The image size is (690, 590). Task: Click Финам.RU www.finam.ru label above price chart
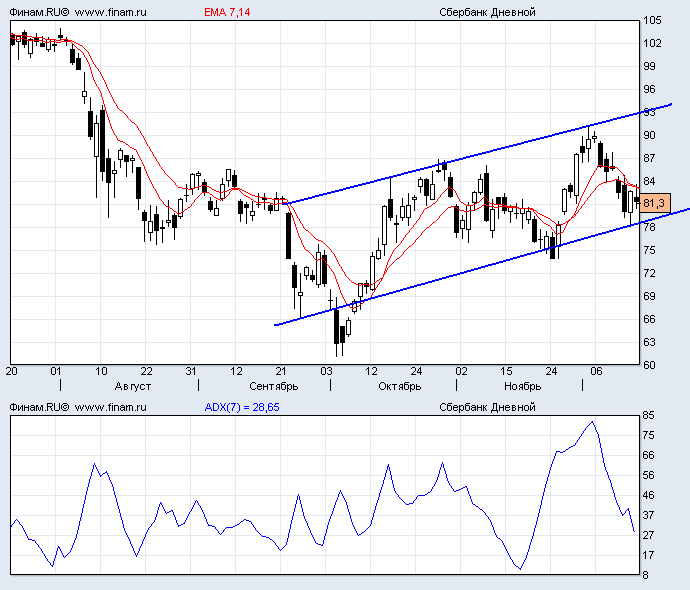point(78,12)
